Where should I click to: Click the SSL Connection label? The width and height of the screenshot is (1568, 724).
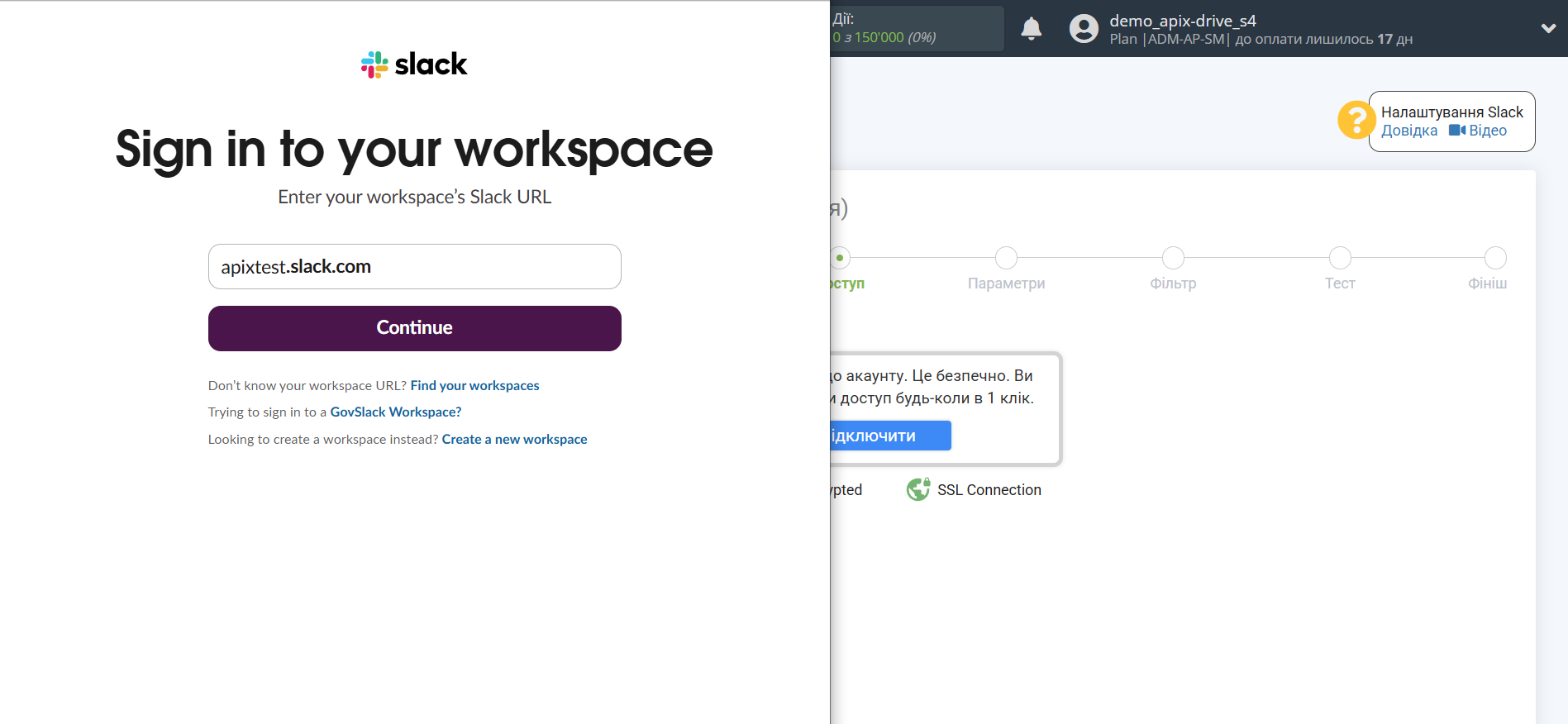[989, 490]
